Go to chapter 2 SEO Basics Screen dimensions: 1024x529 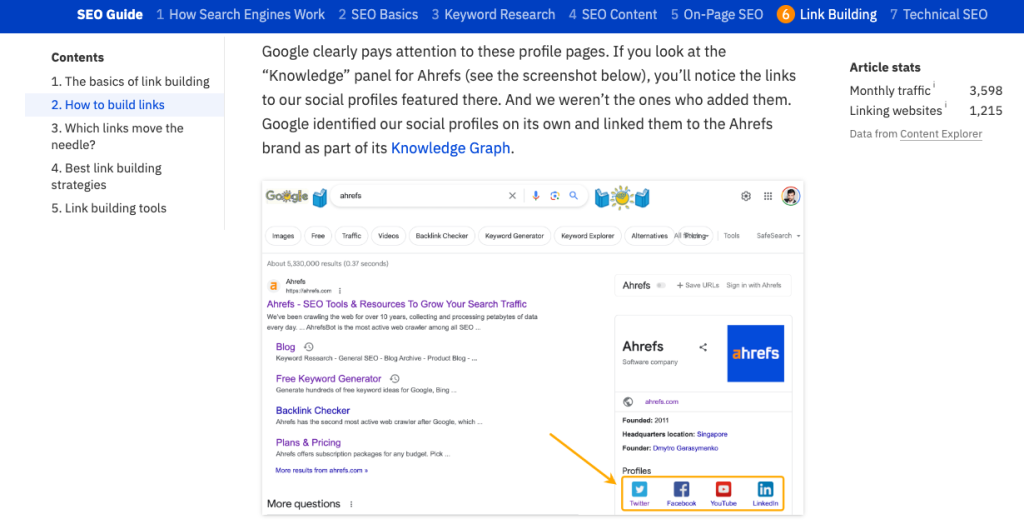coord(378,14)
